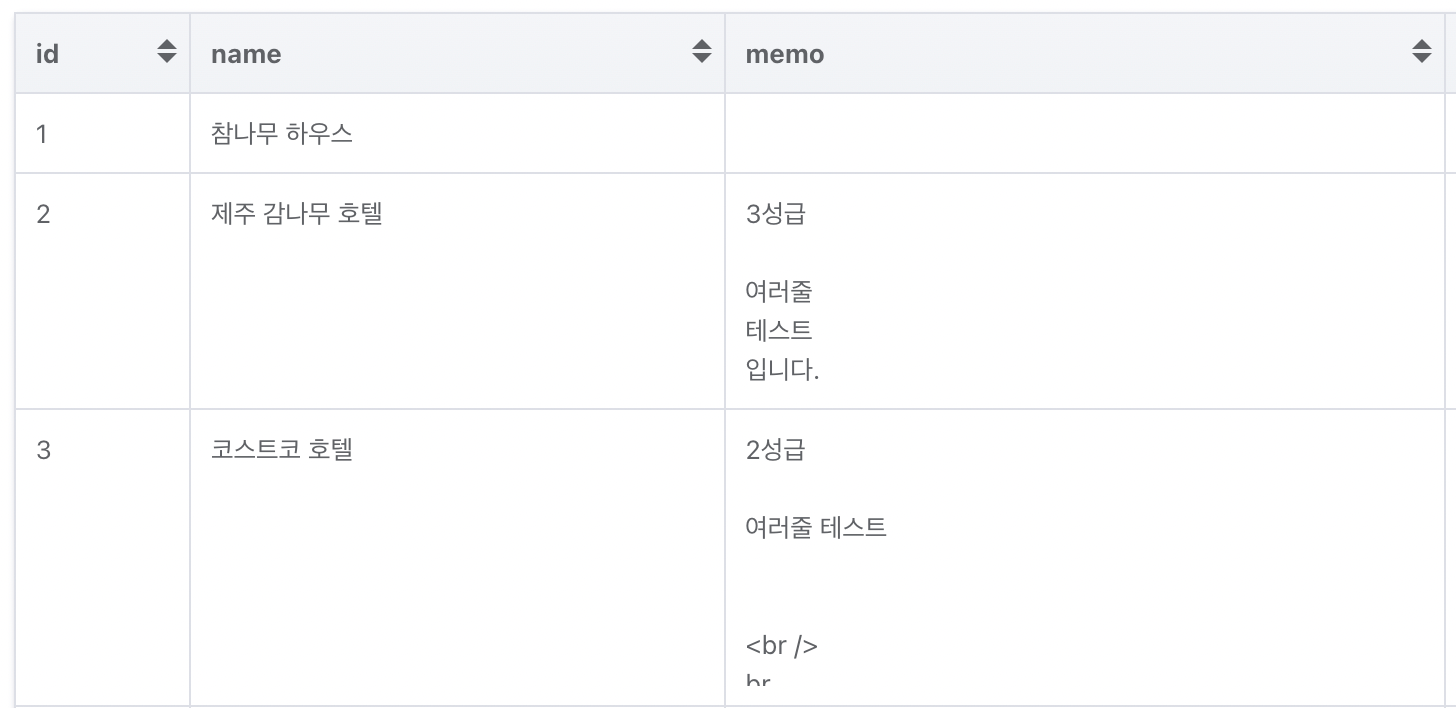Click the sort arrows in the memo column
The width and height of the screenshot is (1456, 708).
[x=1422, y=52]
